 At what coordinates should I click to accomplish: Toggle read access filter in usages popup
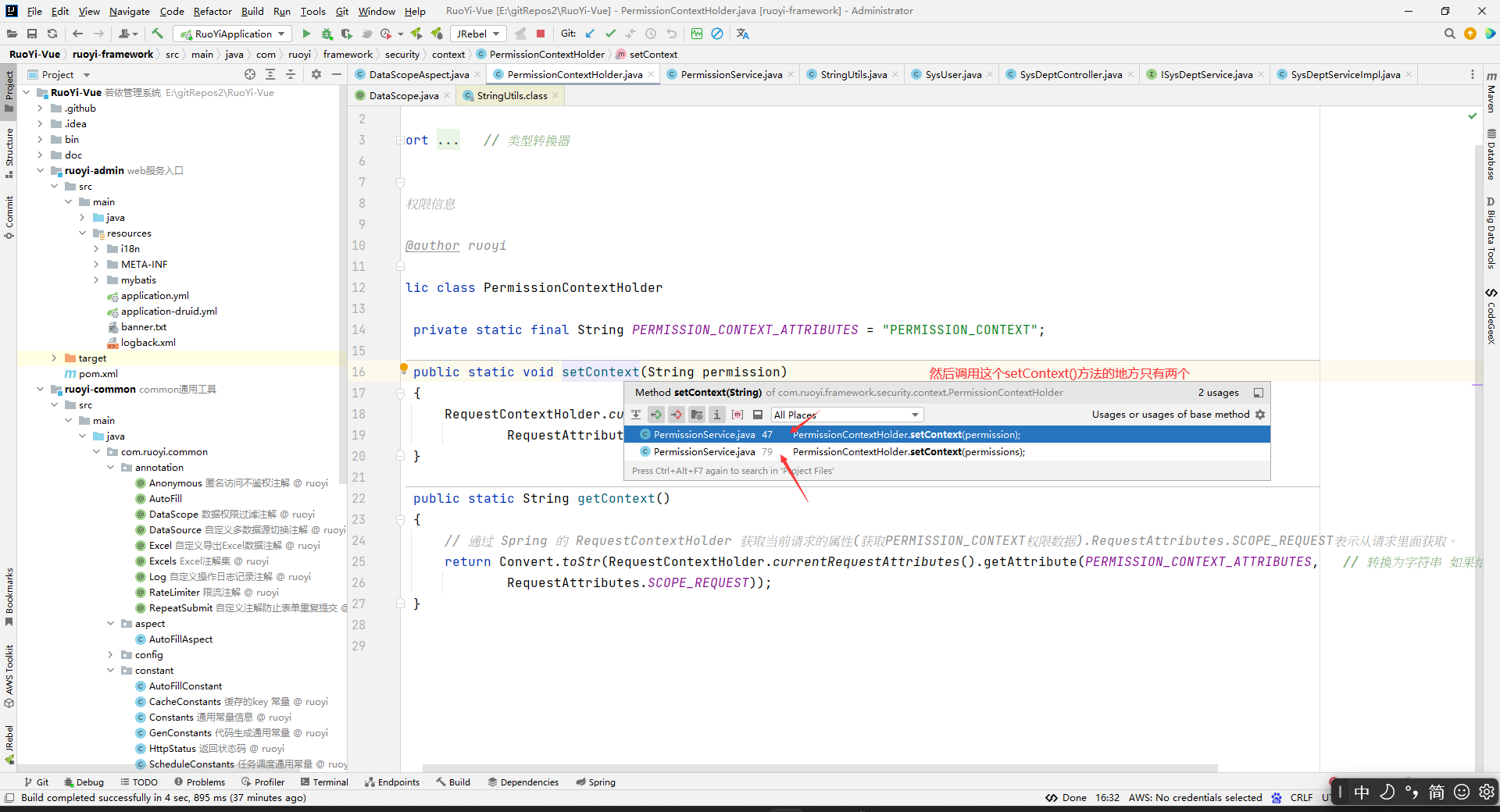click(x=656, y=415)
